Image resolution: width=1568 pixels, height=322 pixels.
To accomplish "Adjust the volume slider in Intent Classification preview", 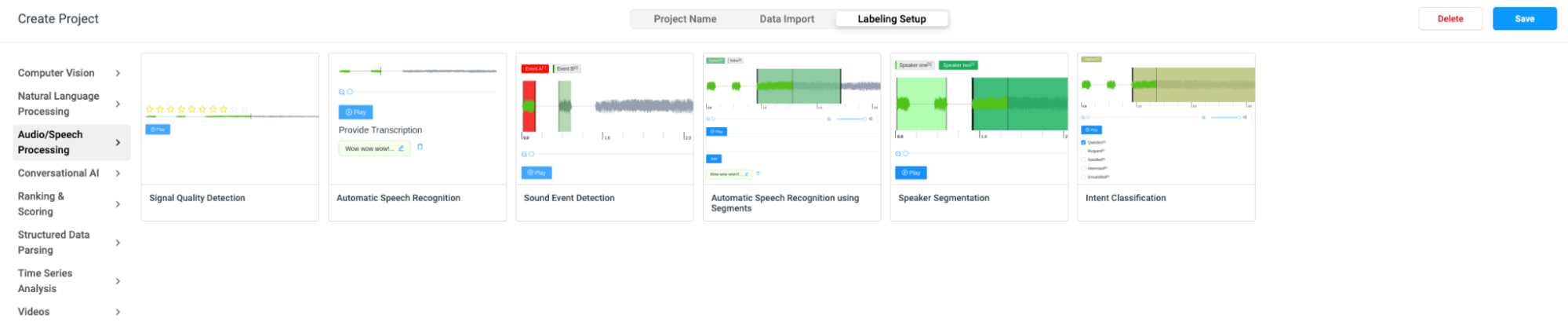I will tap(1225, 118).
